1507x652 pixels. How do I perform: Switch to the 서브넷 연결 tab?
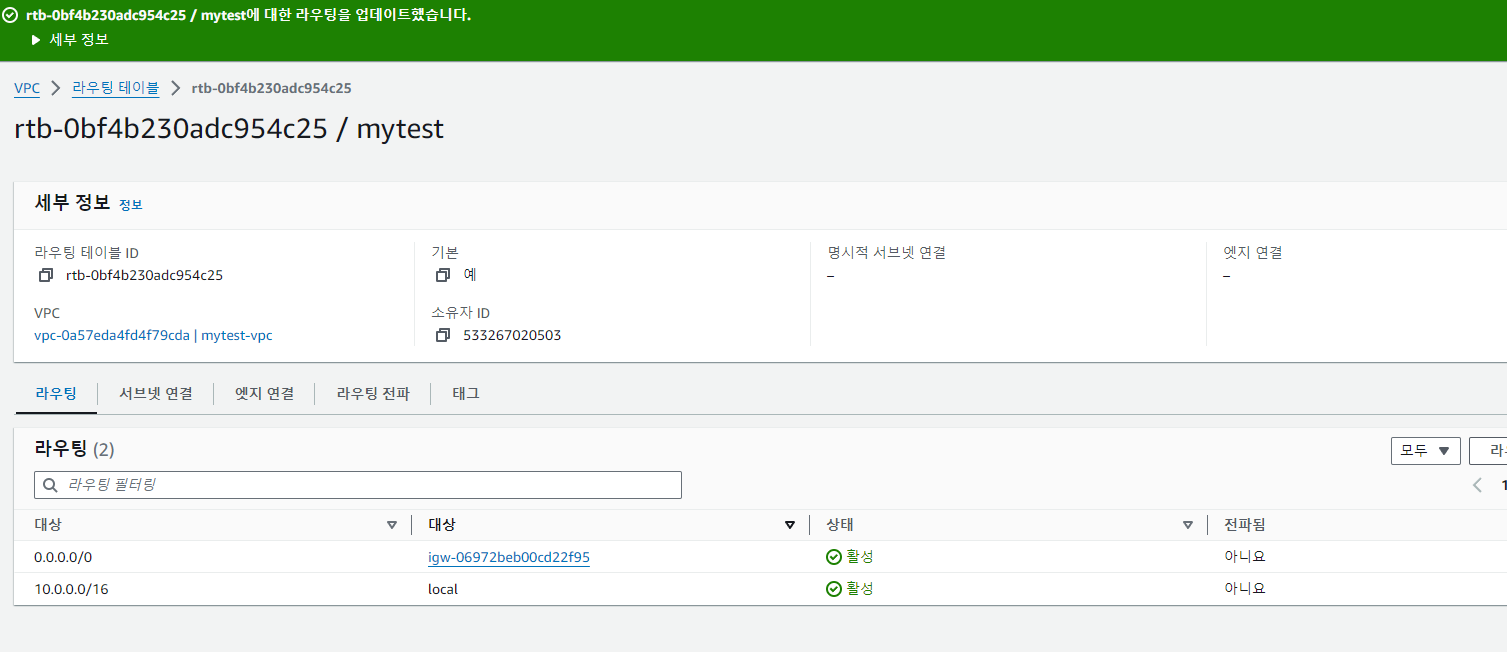[x=156, y=394]
